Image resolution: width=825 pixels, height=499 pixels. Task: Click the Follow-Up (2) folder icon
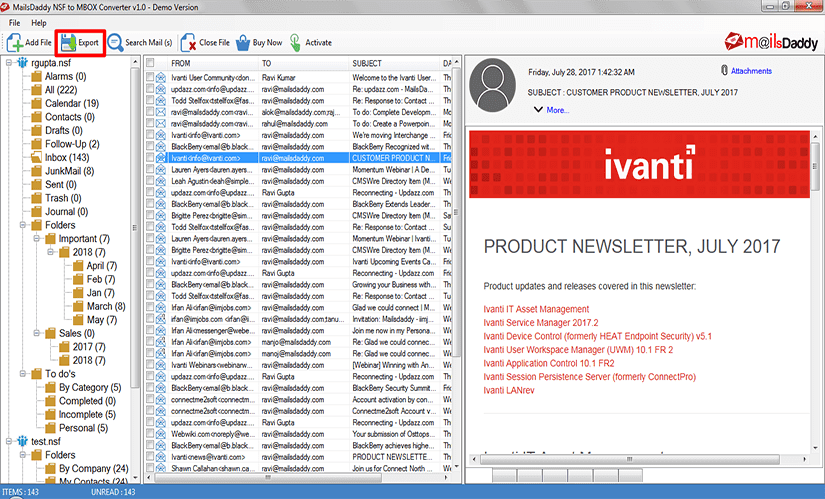tap(36, 144)
